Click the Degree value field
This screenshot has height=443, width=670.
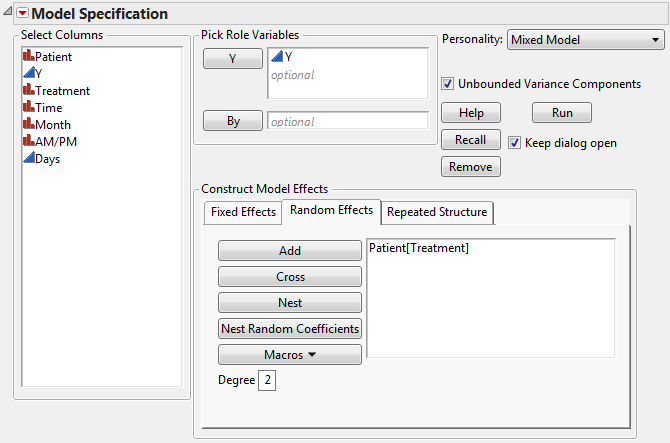point(268,380)
